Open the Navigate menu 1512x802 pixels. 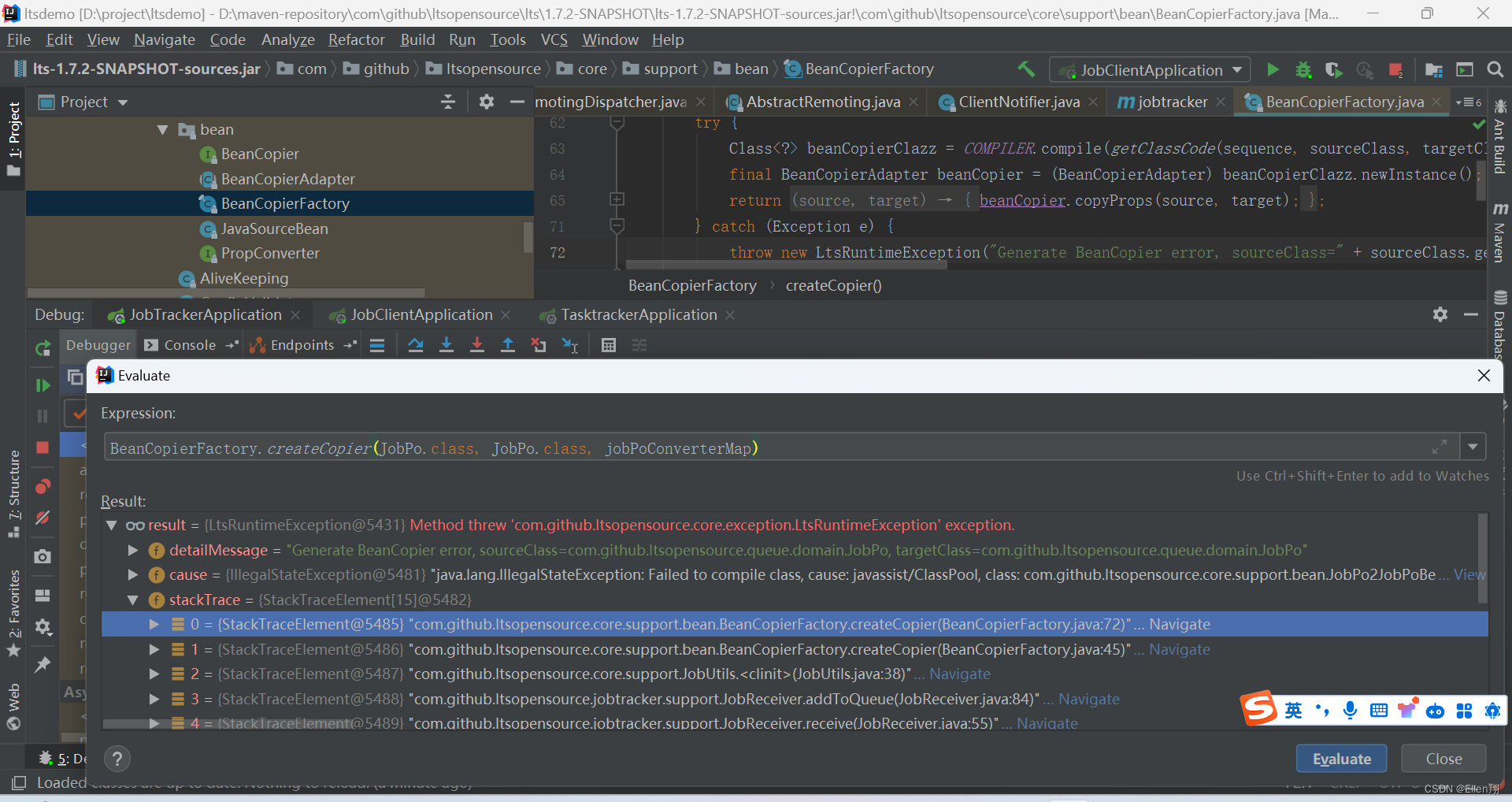tap(164, 39)
